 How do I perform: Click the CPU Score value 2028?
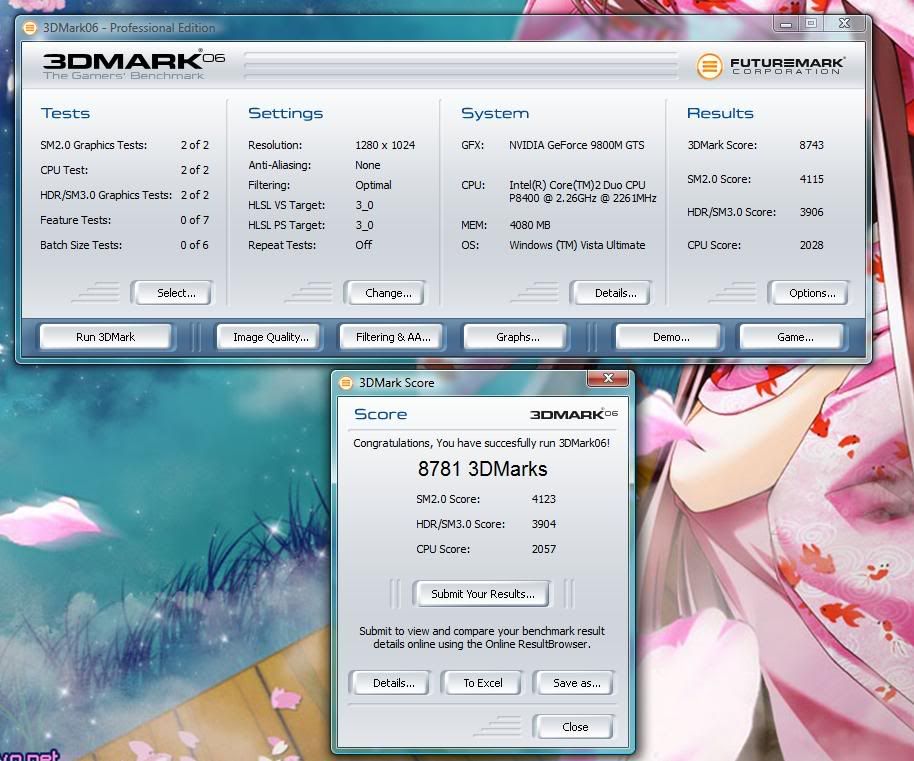pyautogui.click(x=811, y=245)
